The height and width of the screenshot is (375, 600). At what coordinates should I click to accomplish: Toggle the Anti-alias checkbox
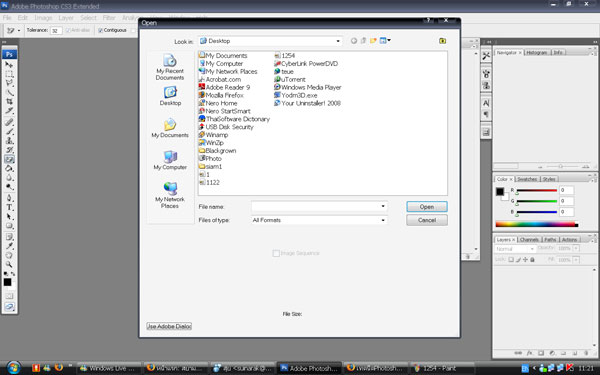click(68, 30)
